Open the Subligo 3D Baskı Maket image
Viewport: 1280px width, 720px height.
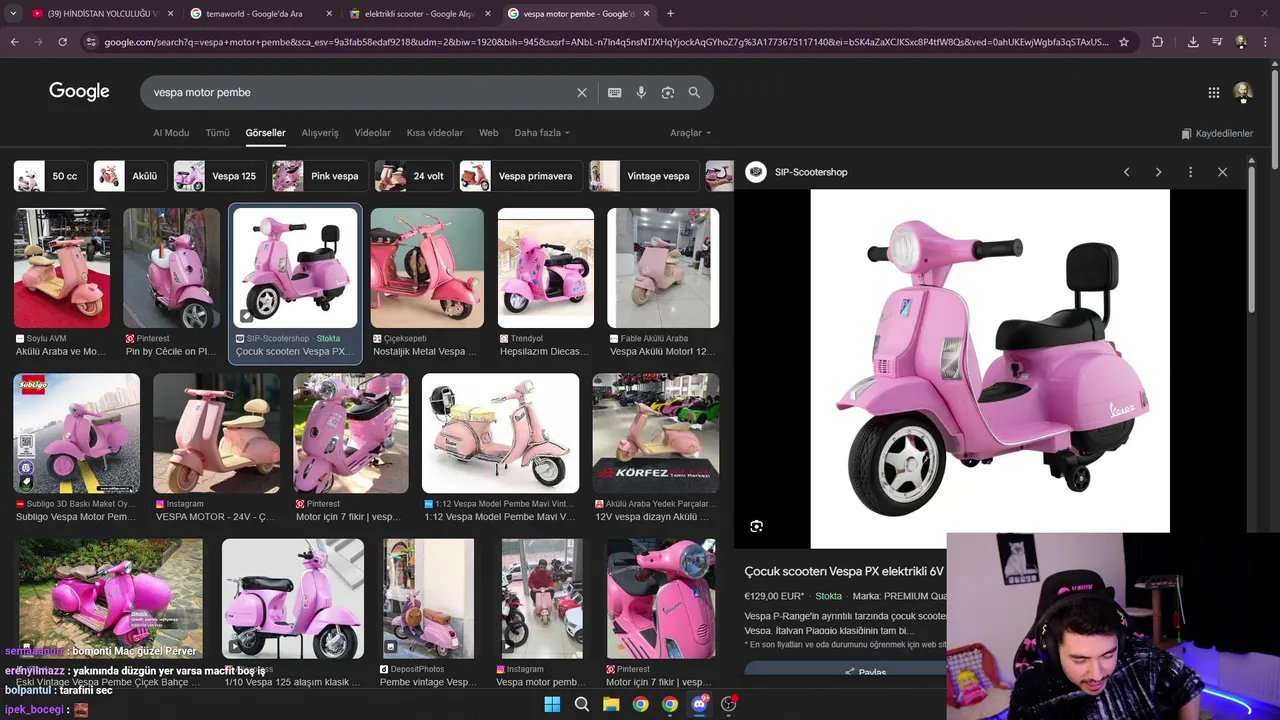coord(76,433)
